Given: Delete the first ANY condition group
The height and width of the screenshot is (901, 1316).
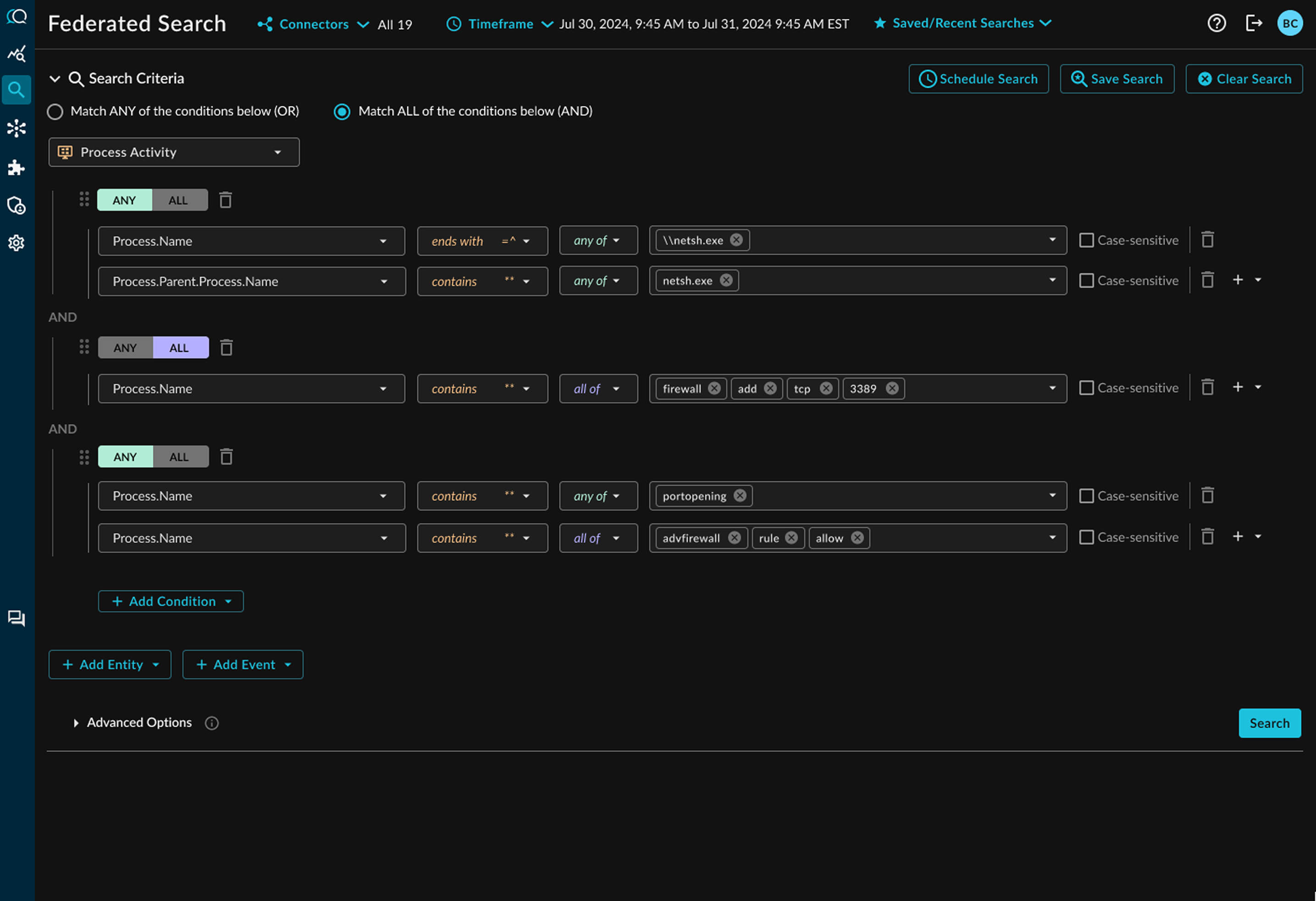Looking at the screenshot, I should click(226, 200).
